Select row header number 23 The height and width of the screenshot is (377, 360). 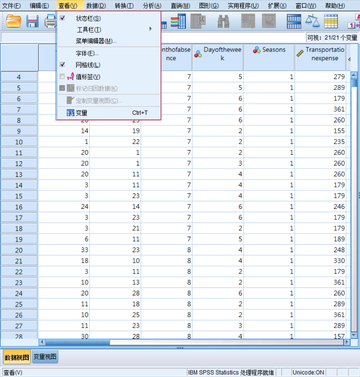19,282
